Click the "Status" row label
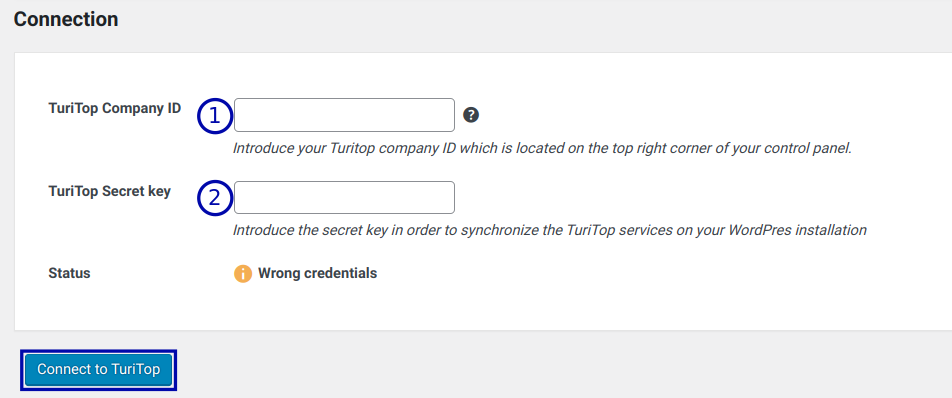Image resolution: width=952 pixels, height=398 pixels. click(x=69, y=273)
